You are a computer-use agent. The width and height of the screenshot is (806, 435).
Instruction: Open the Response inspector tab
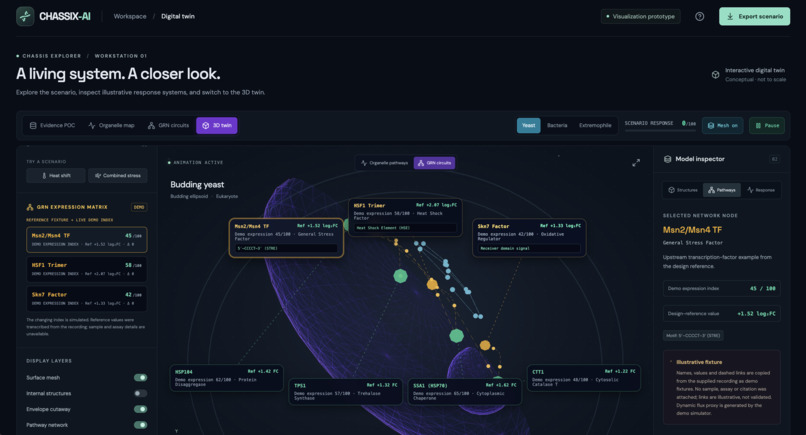click(761, 190)
